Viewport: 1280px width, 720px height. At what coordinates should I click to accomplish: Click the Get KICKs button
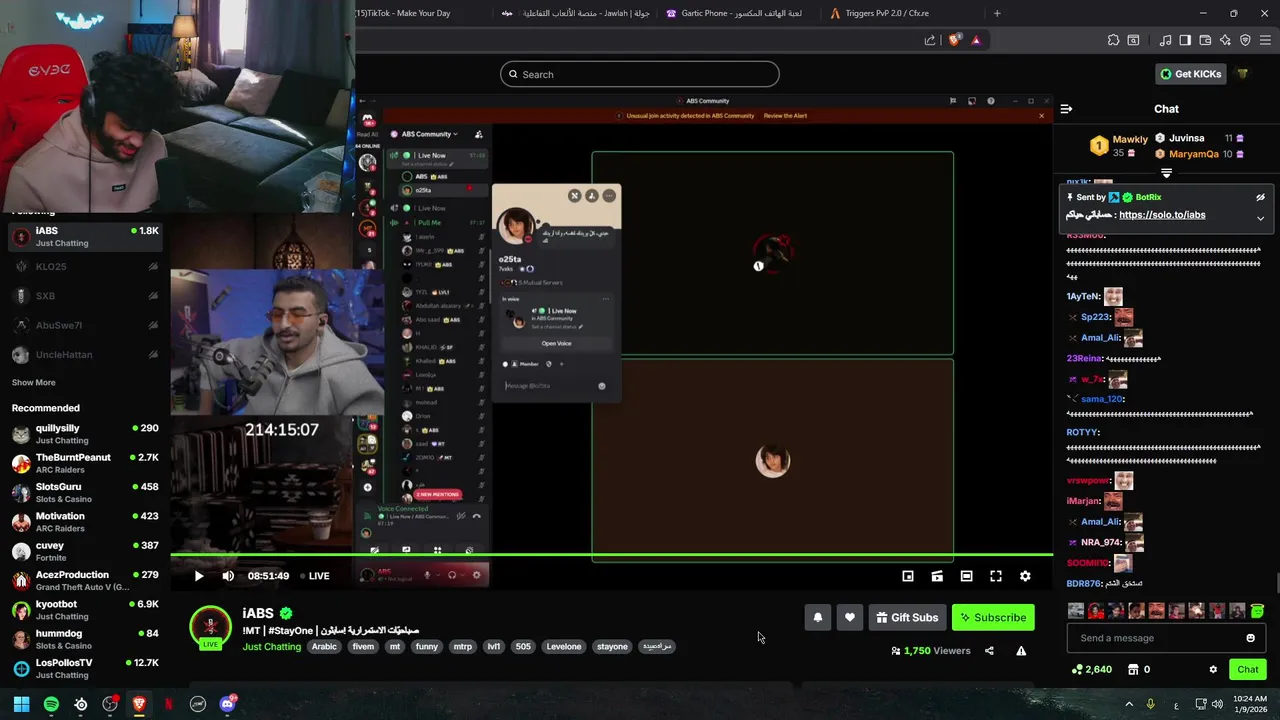[x=1190, y=74]
